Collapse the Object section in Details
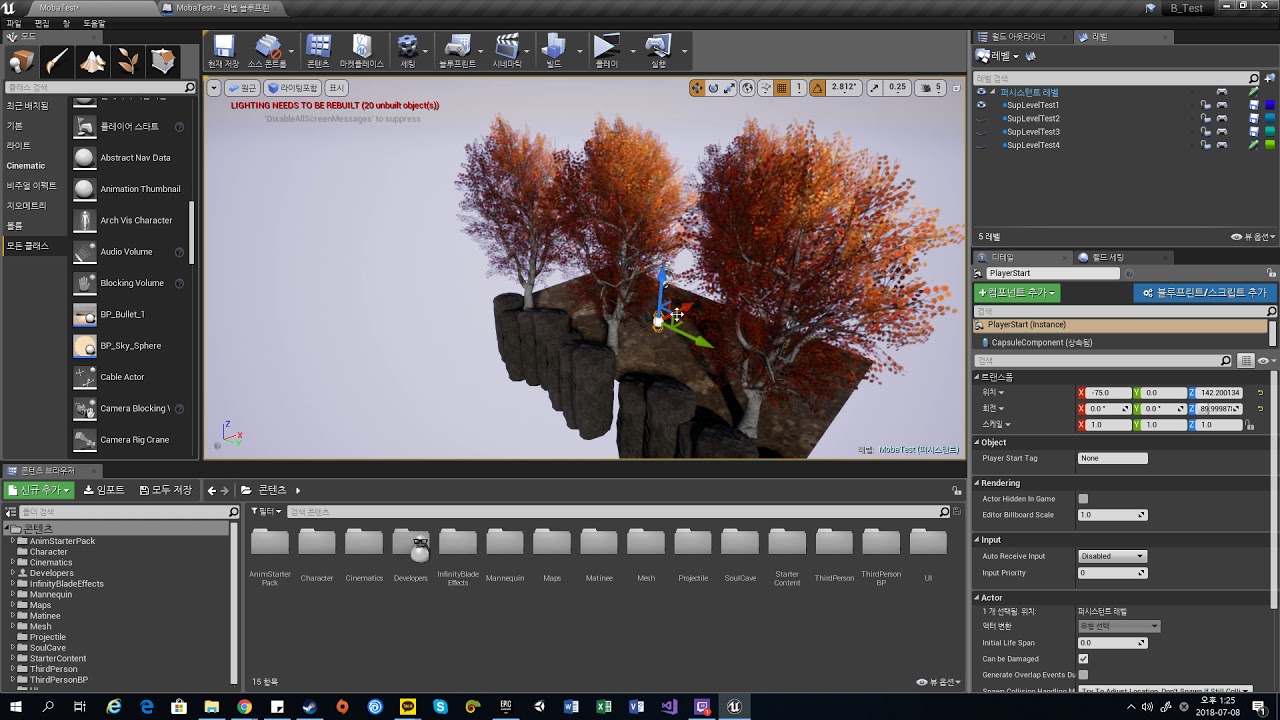The height and width of the screenshot is (720, 1280). [x=978, y=442]
